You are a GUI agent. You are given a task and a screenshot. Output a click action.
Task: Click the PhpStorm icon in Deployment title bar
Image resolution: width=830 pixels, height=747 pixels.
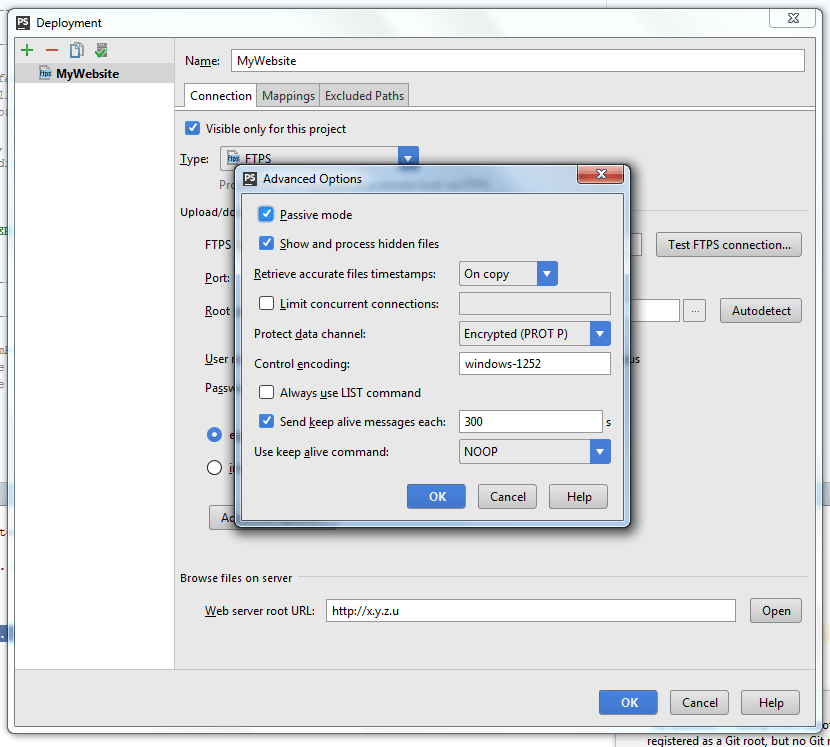click(23, 23)
